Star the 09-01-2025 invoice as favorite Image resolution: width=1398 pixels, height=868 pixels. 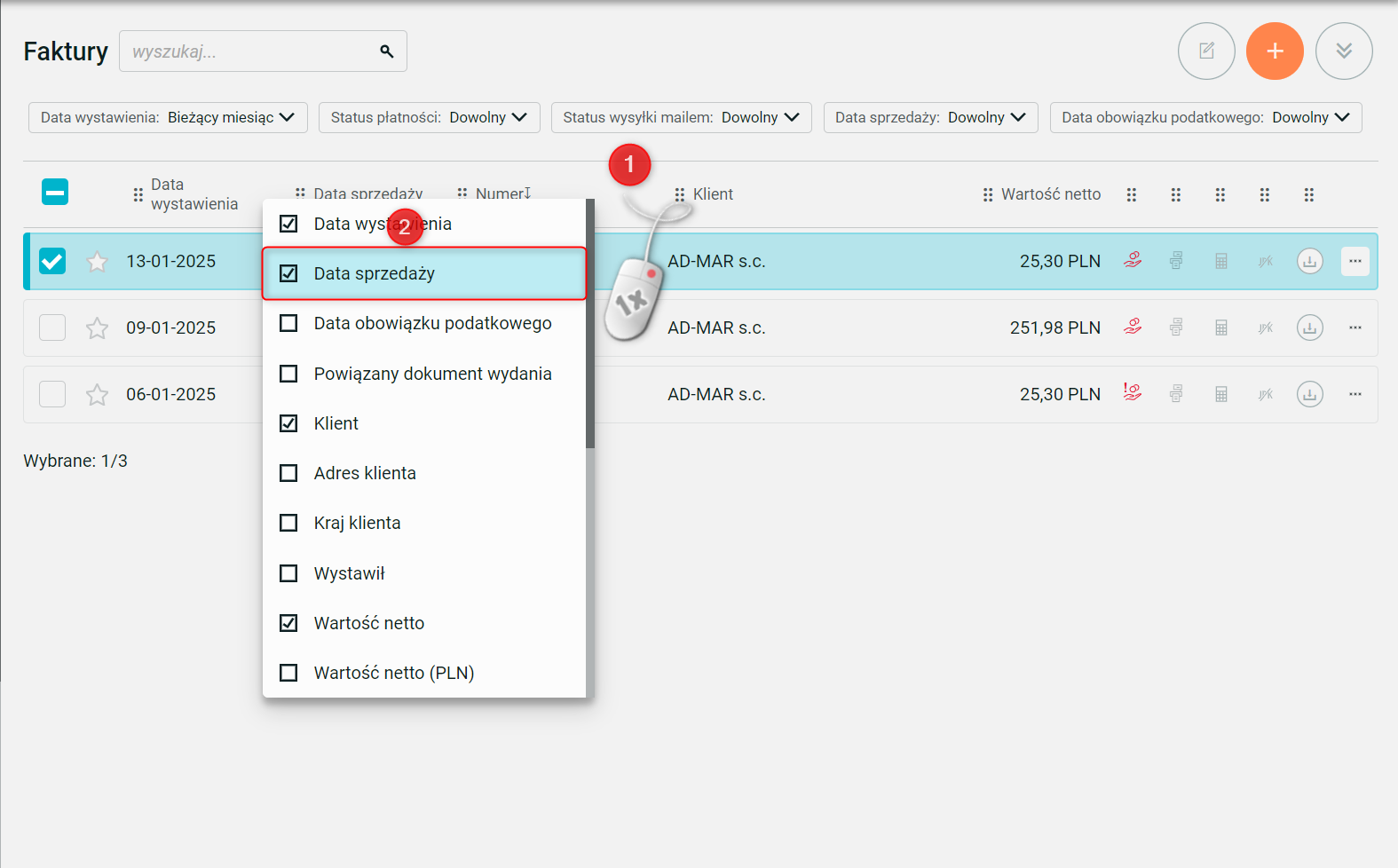[x=97, y=328]
